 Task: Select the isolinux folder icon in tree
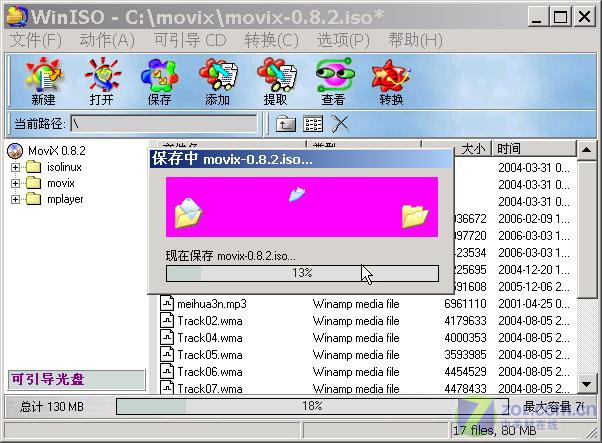click(x=34, y=167)
